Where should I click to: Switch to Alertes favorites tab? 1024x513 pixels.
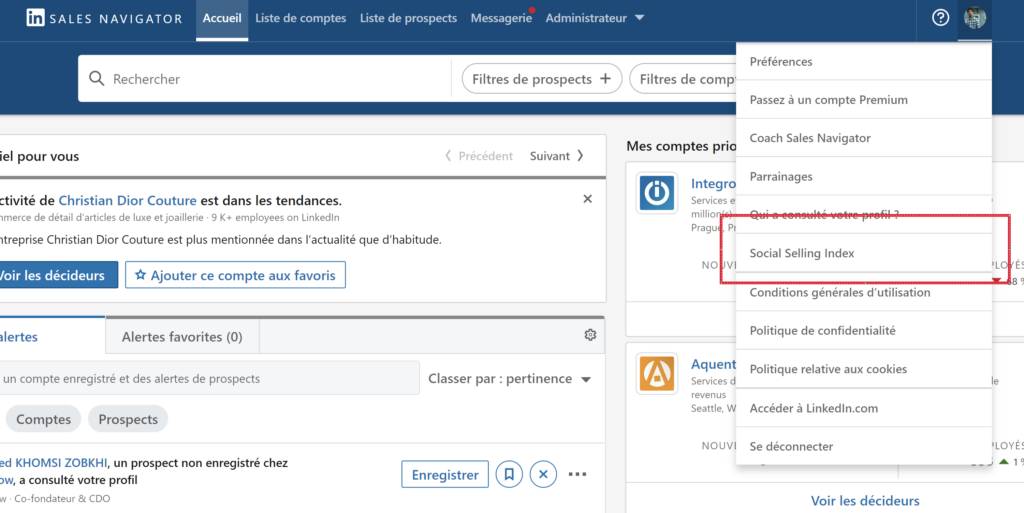click(x=182, y=337)
